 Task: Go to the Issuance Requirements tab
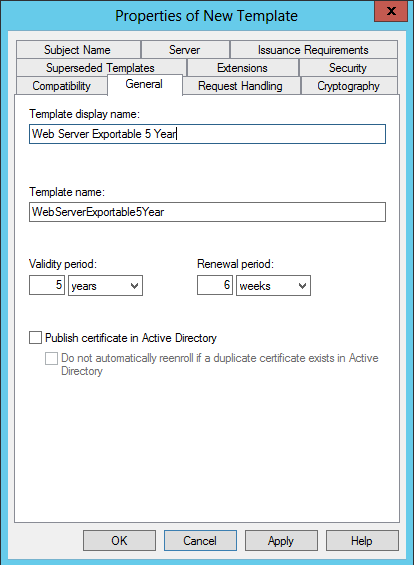313,50
